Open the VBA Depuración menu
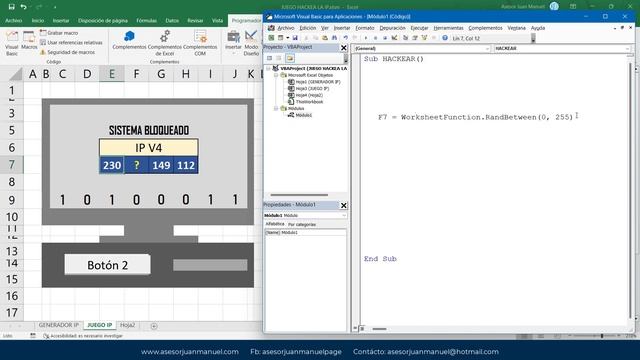The image size is (640, 360). (393, 28)
